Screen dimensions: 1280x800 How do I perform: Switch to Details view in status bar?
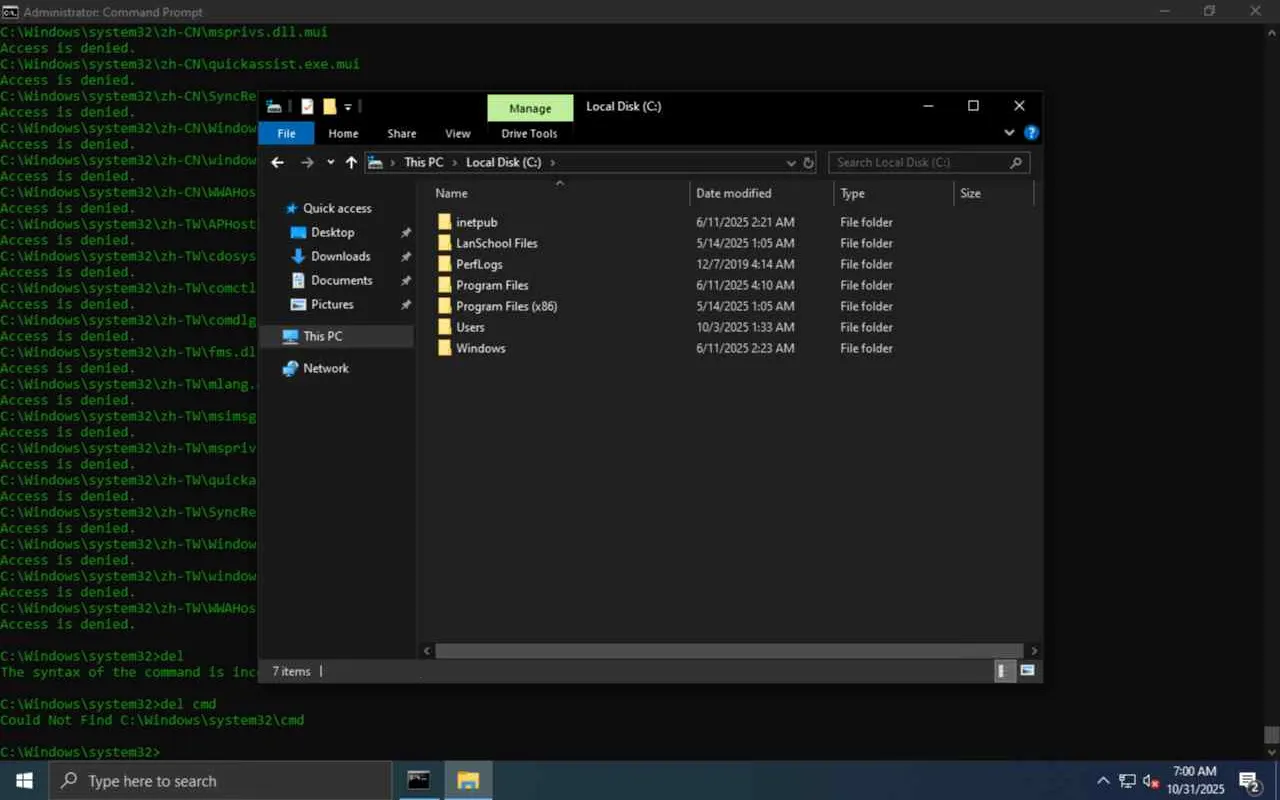pyautogui.click(x=1005, y=671)
